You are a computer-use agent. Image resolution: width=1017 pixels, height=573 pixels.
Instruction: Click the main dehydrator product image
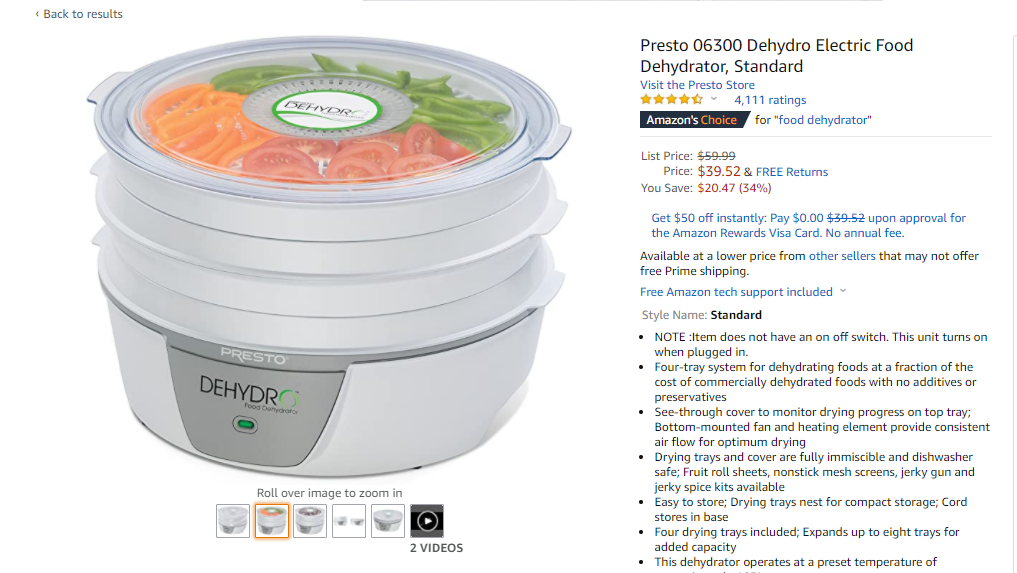tap(329, 256)
